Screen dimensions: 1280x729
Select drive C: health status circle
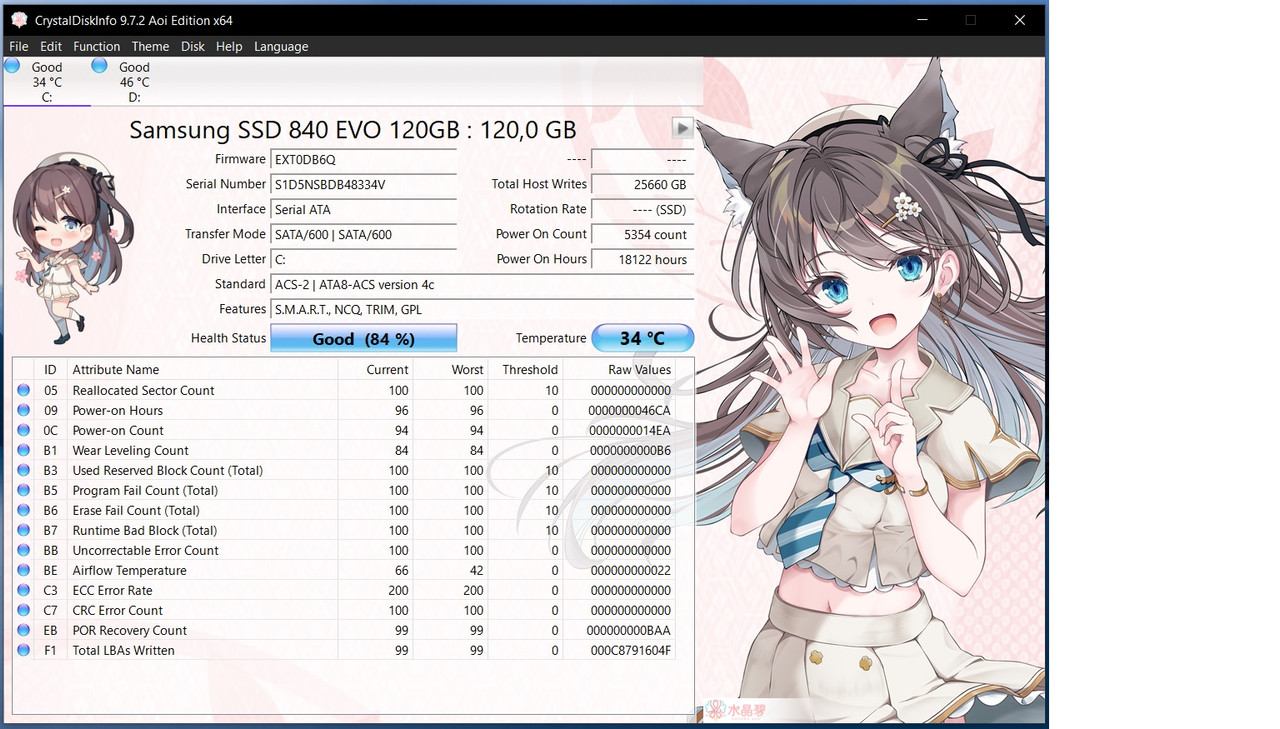pyautogui.click(x=11, y=64)
